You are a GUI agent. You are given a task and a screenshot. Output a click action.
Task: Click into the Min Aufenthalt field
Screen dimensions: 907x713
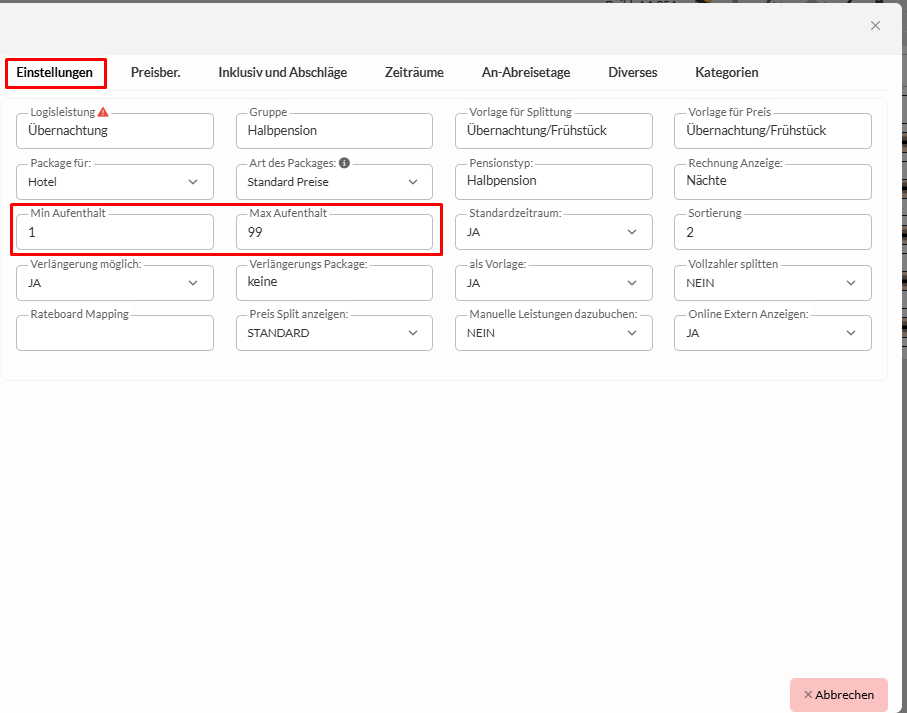(x=115, y=233)
